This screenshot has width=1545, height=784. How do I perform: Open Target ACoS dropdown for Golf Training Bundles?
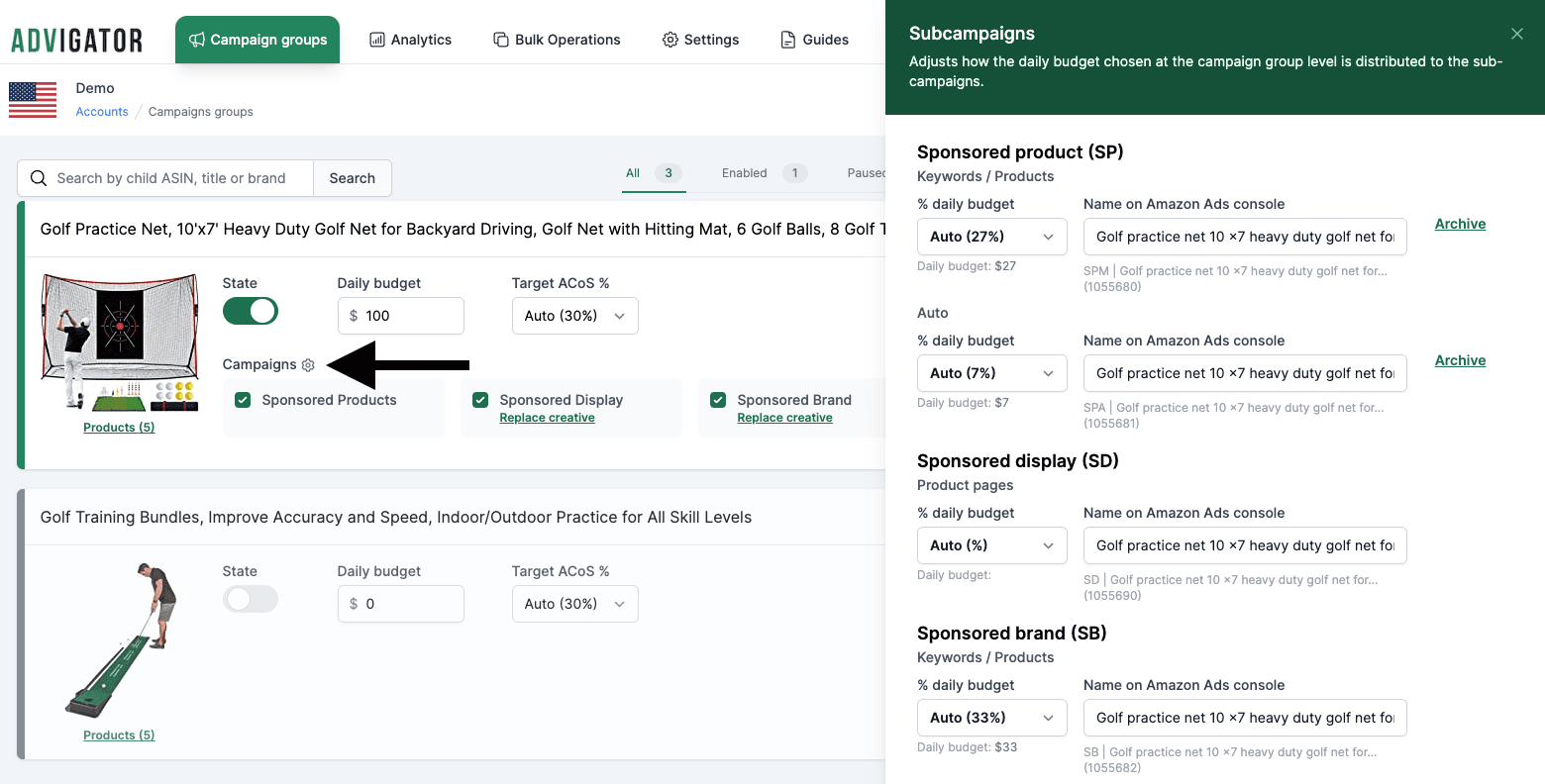[574, 604]
